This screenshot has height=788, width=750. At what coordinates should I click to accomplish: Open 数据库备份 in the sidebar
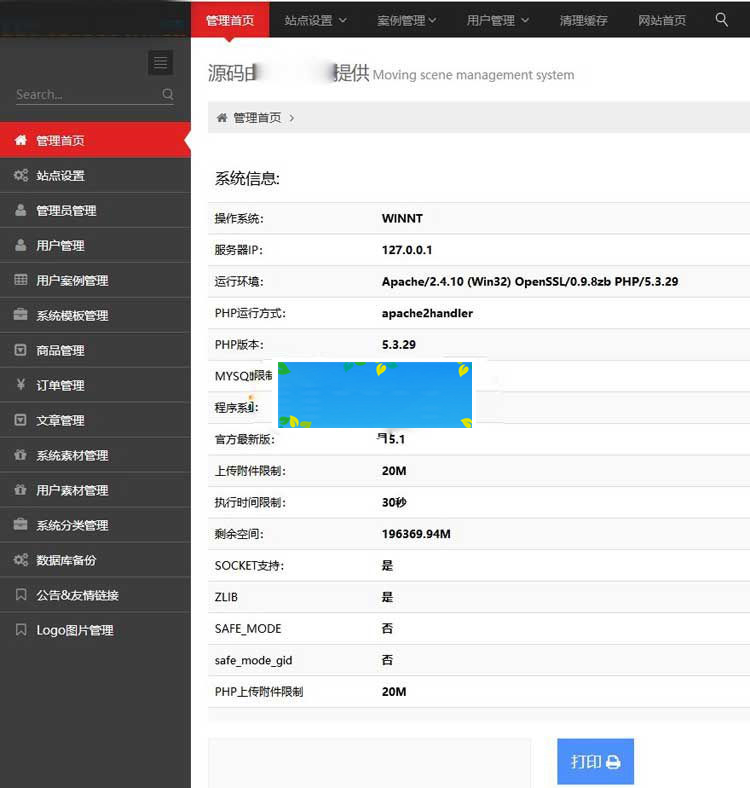[x=66, y=560]
